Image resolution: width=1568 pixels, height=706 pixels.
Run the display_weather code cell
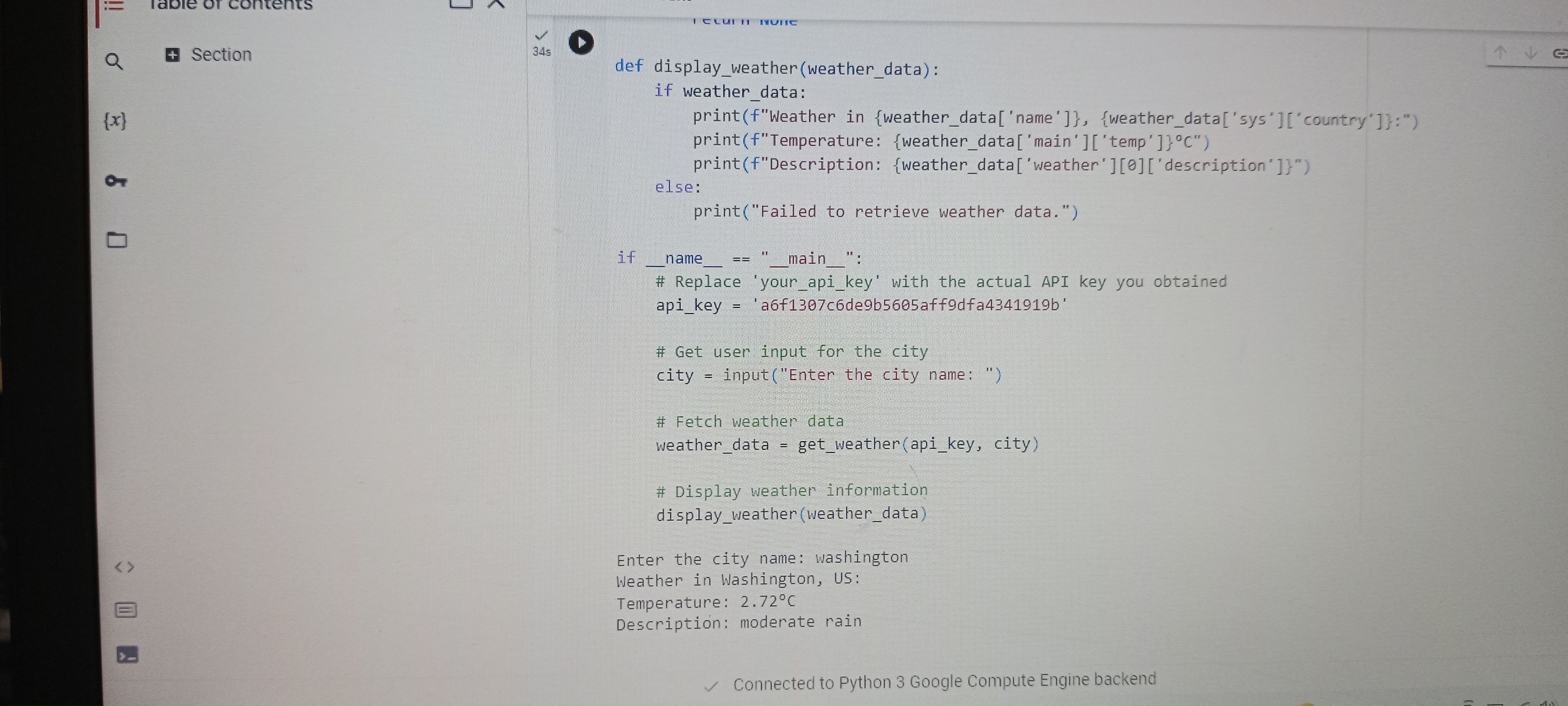581,43
